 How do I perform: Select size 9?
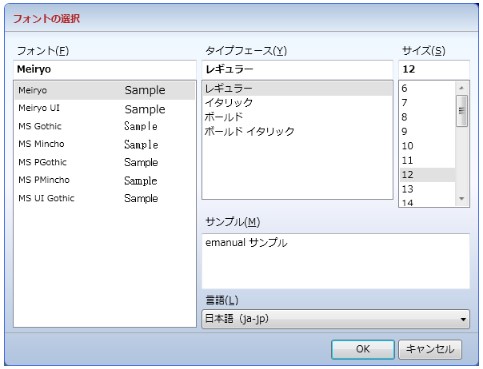tap(427, 131)
